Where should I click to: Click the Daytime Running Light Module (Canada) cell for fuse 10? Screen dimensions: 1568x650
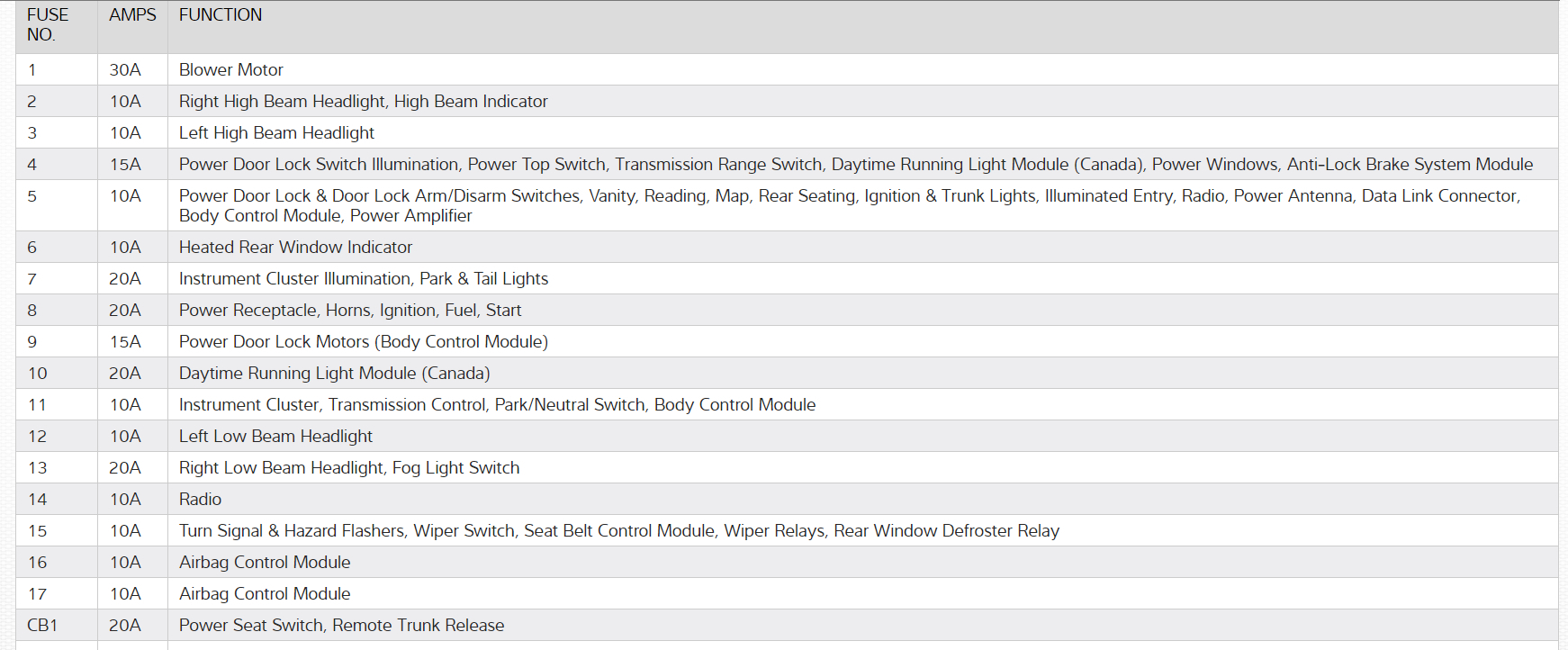coord(334,374)
